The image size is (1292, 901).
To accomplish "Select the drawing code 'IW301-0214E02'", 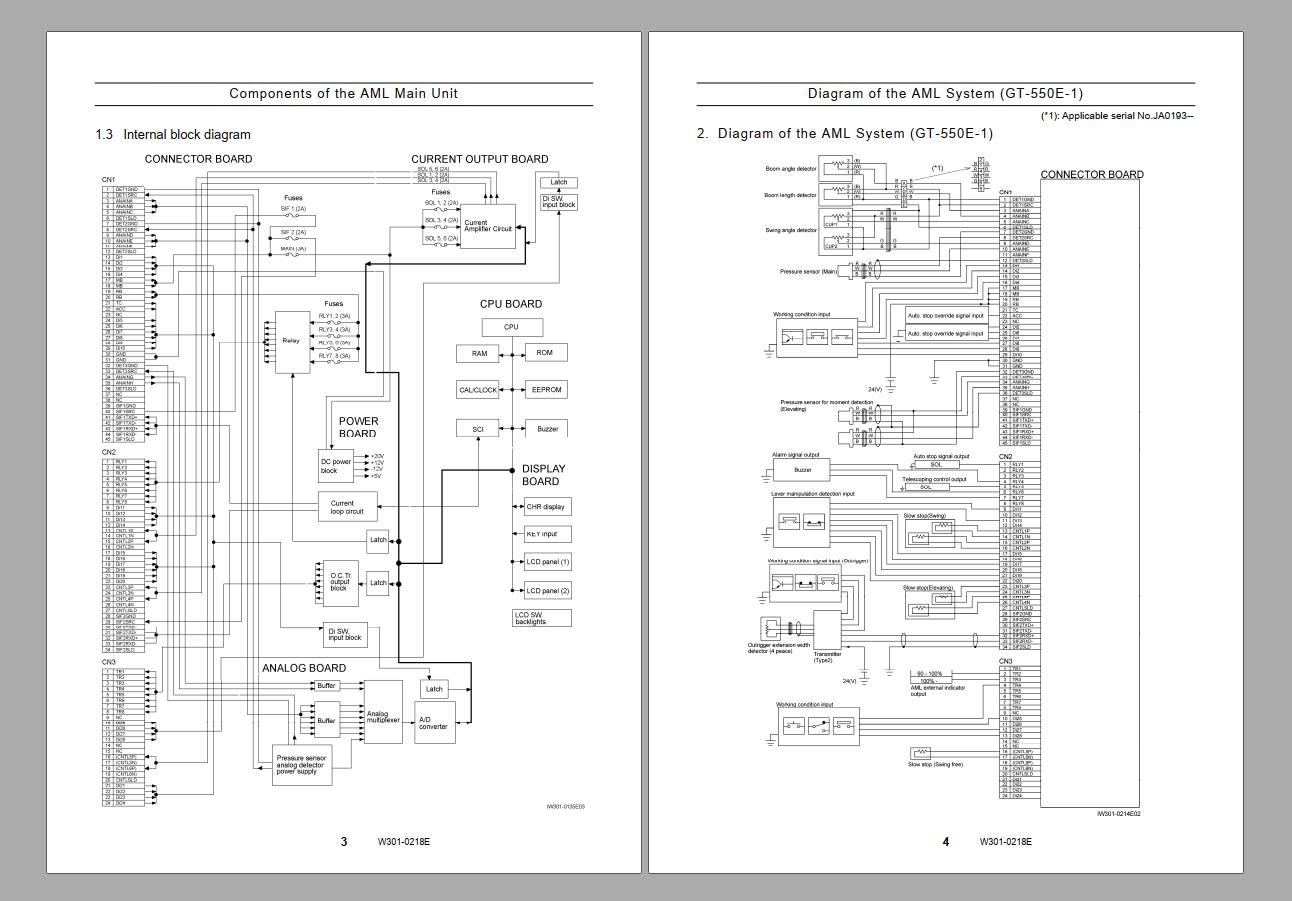I will coord(1118,814).
